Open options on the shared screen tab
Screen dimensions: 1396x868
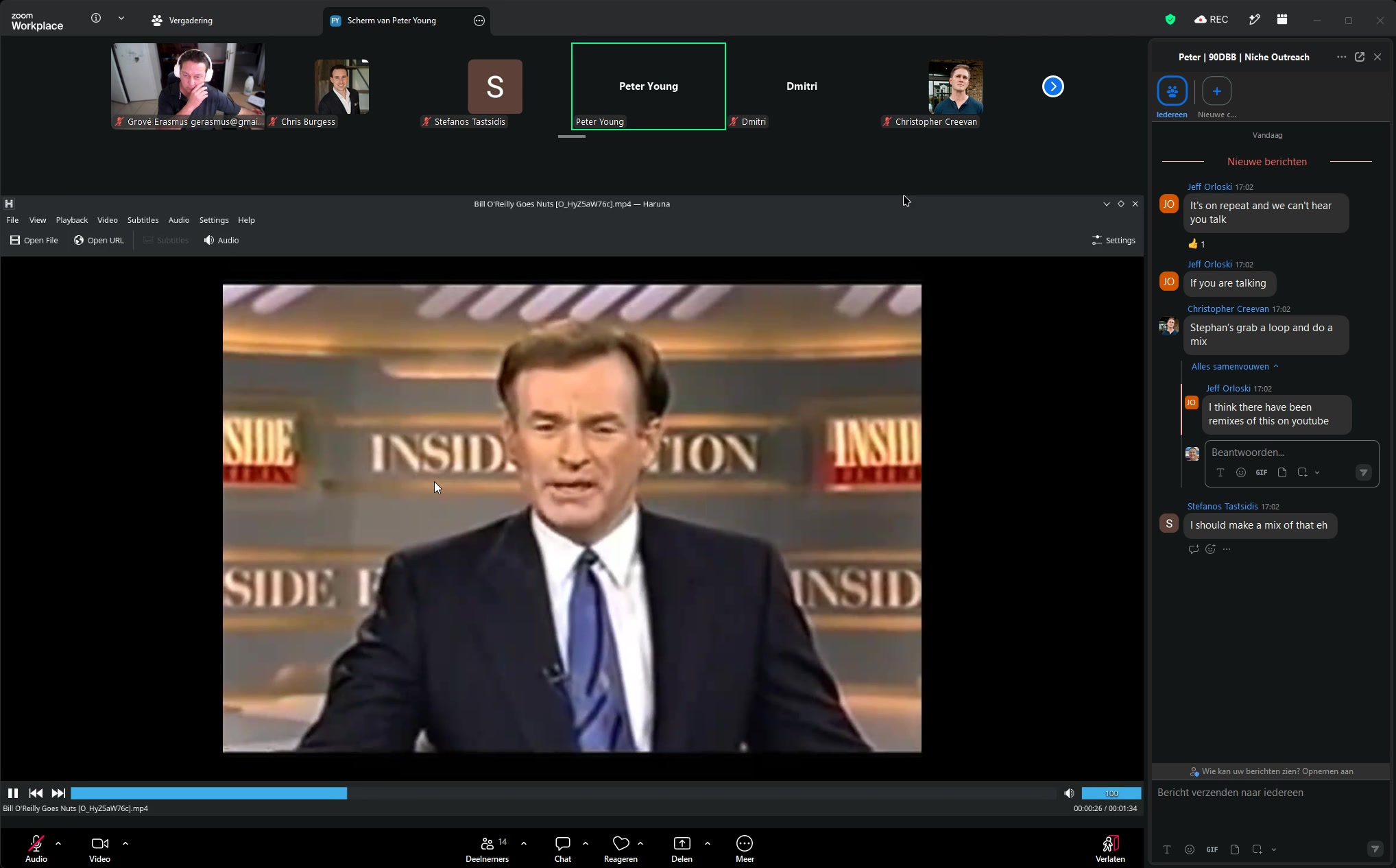point(479,21)
